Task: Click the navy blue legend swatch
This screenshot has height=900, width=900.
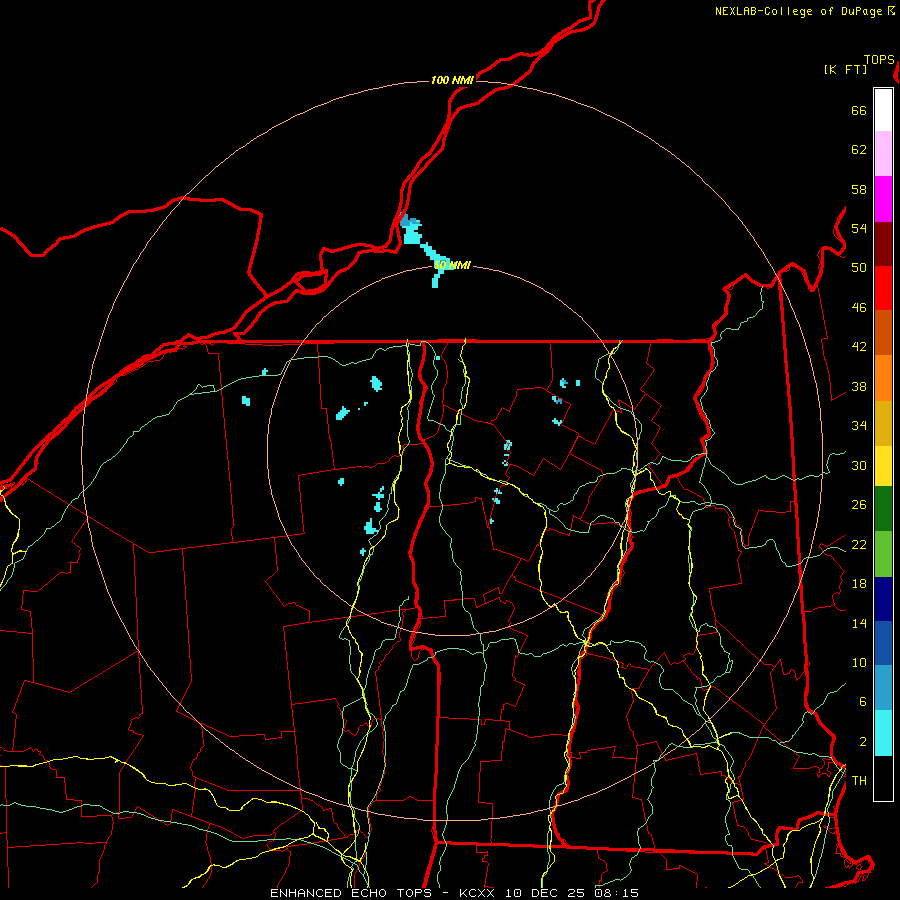Action: coord(883,599)
